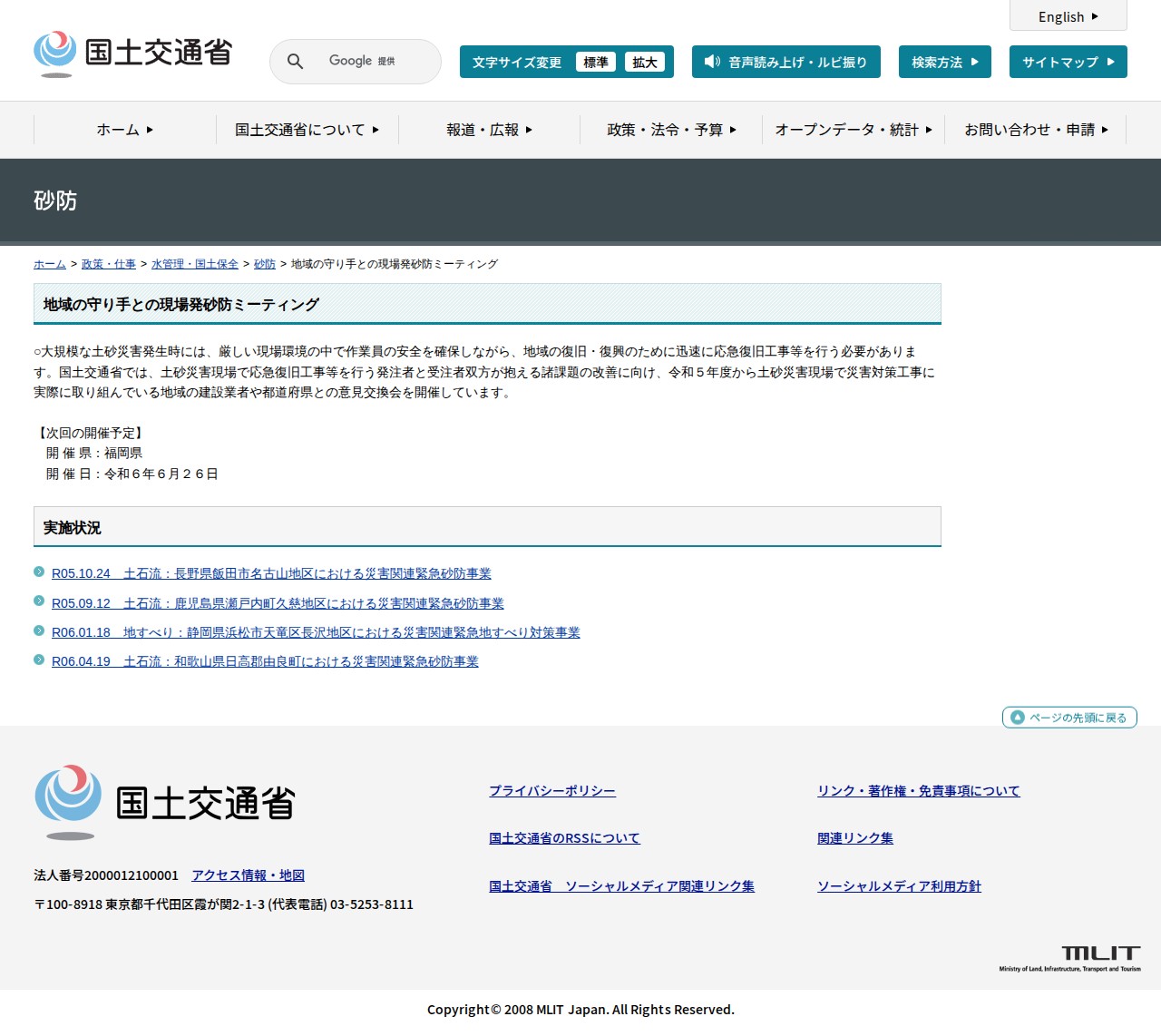
Task: Click the speaker icon for audio reading
Action: click(x=712, y=62)
